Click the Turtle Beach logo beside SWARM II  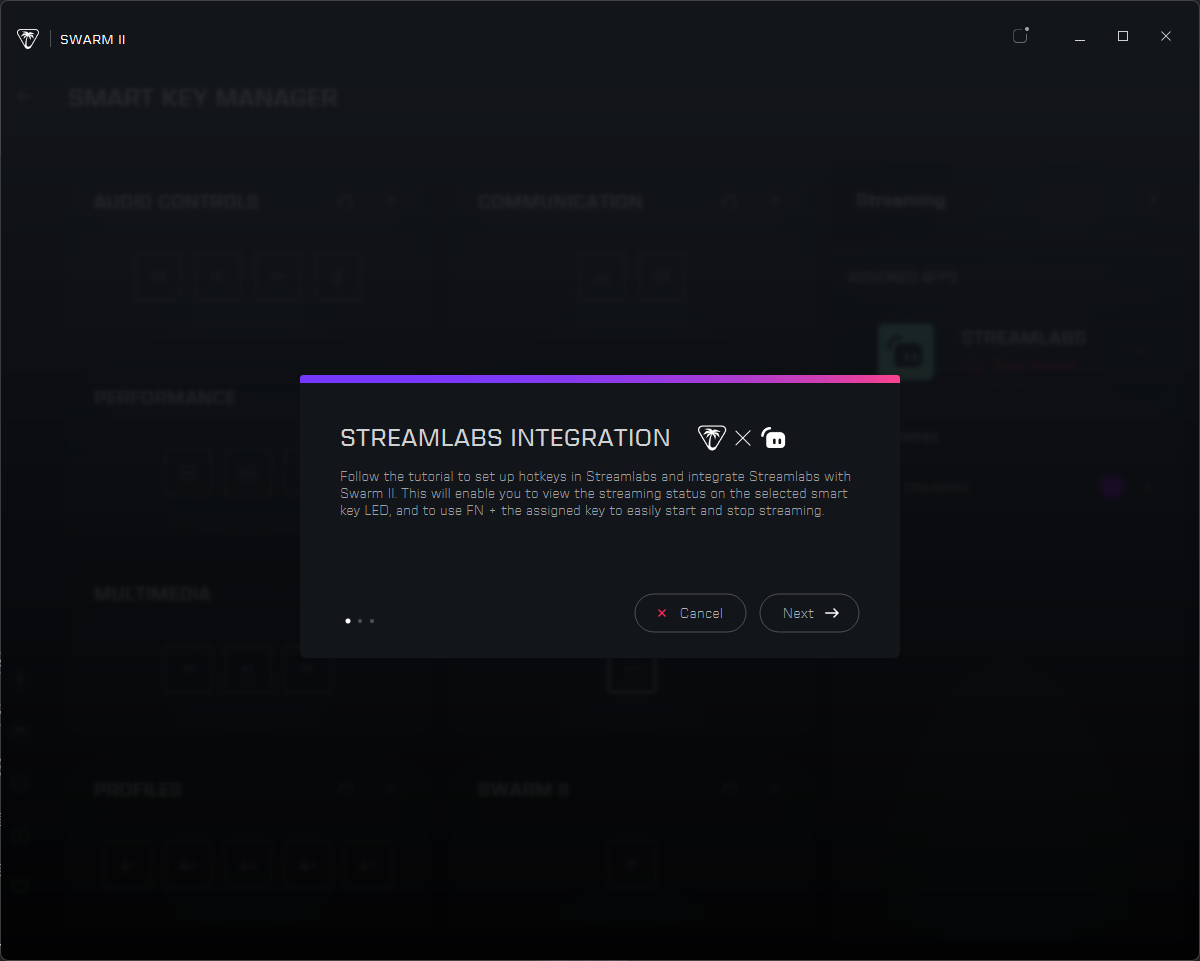[x=28, y=39]
